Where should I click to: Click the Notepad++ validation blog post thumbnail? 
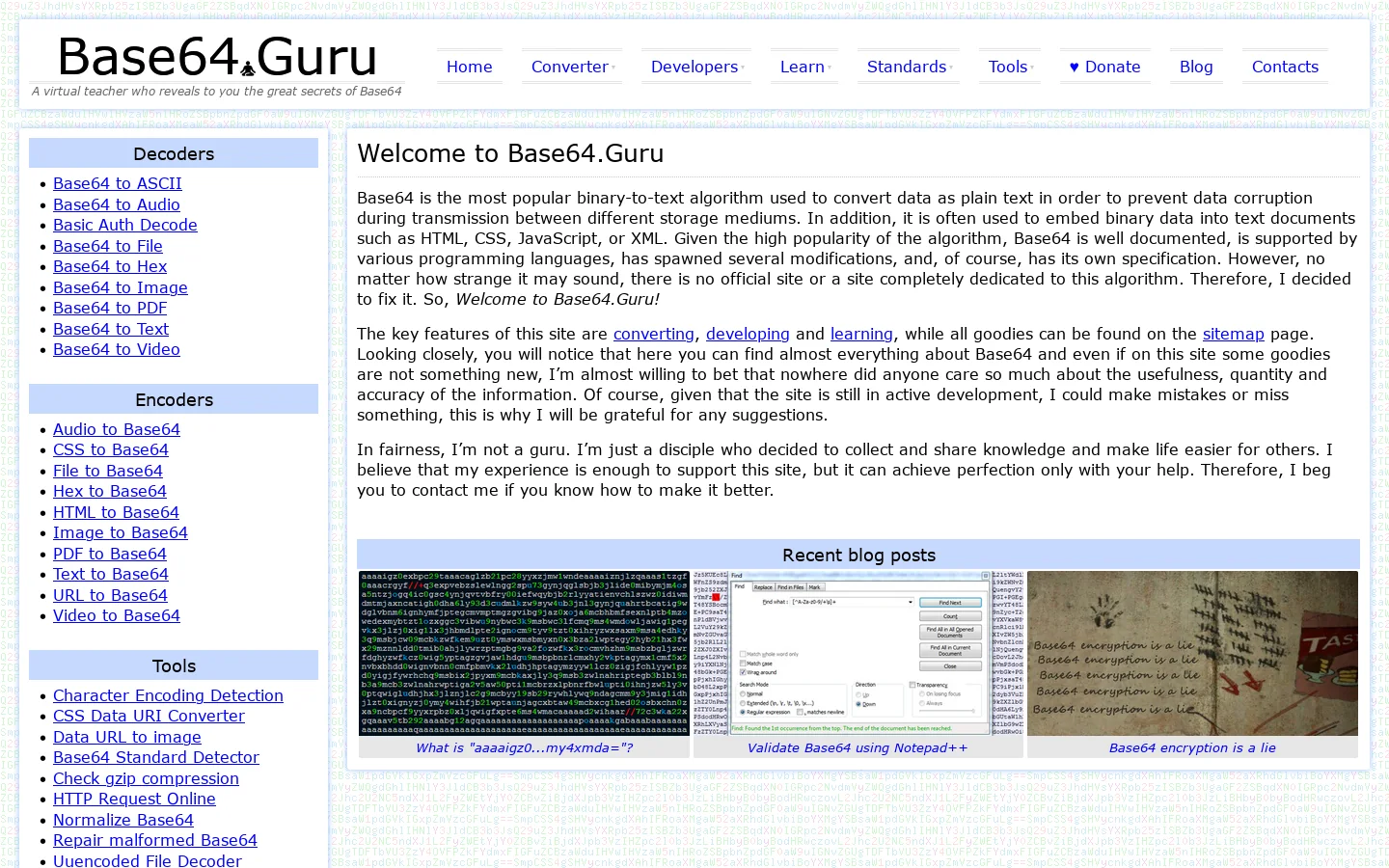(858, 653)
